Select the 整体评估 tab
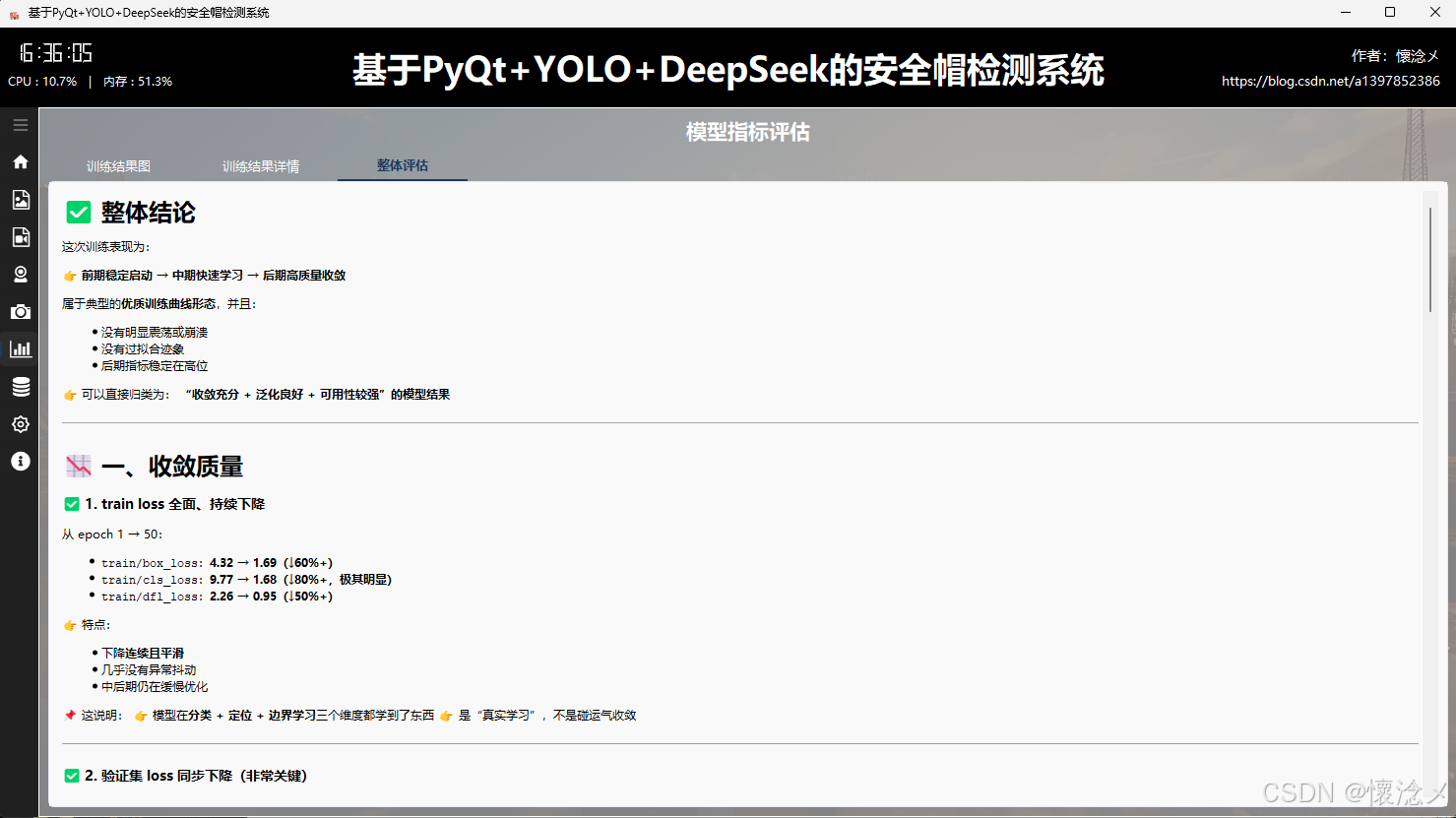 coord(403,165)
